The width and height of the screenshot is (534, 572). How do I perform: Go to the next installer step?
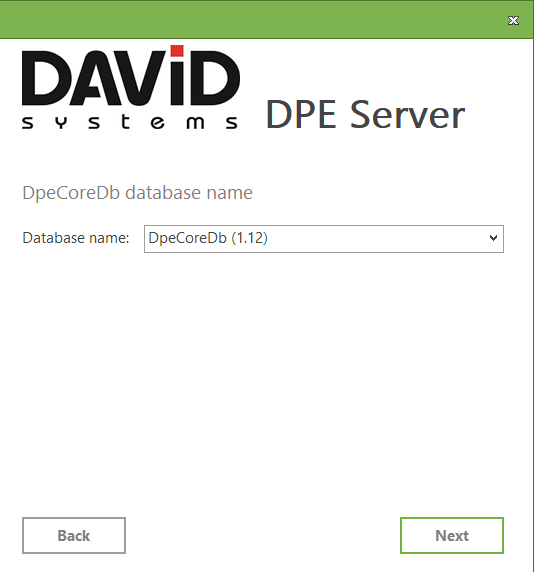pos(452,535)
